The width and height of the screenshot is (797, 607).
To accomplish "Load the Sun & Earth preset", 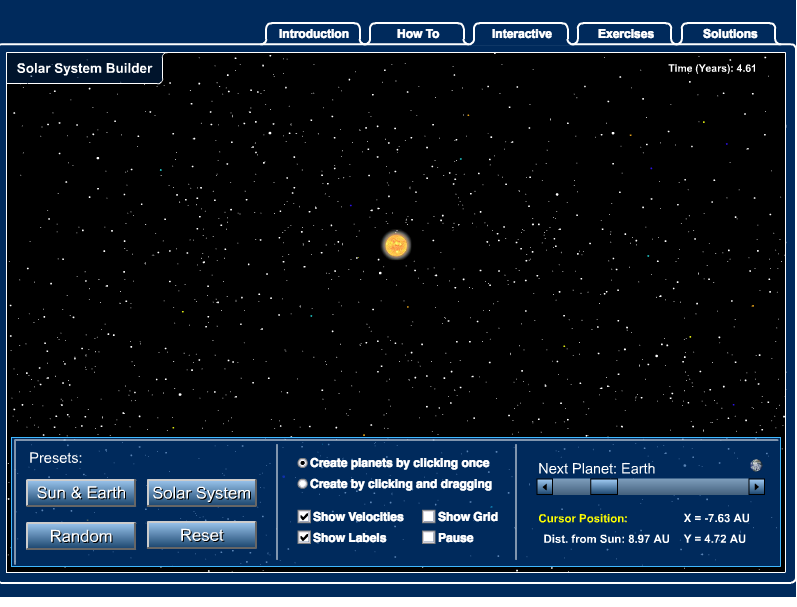I will coord(81,493).
